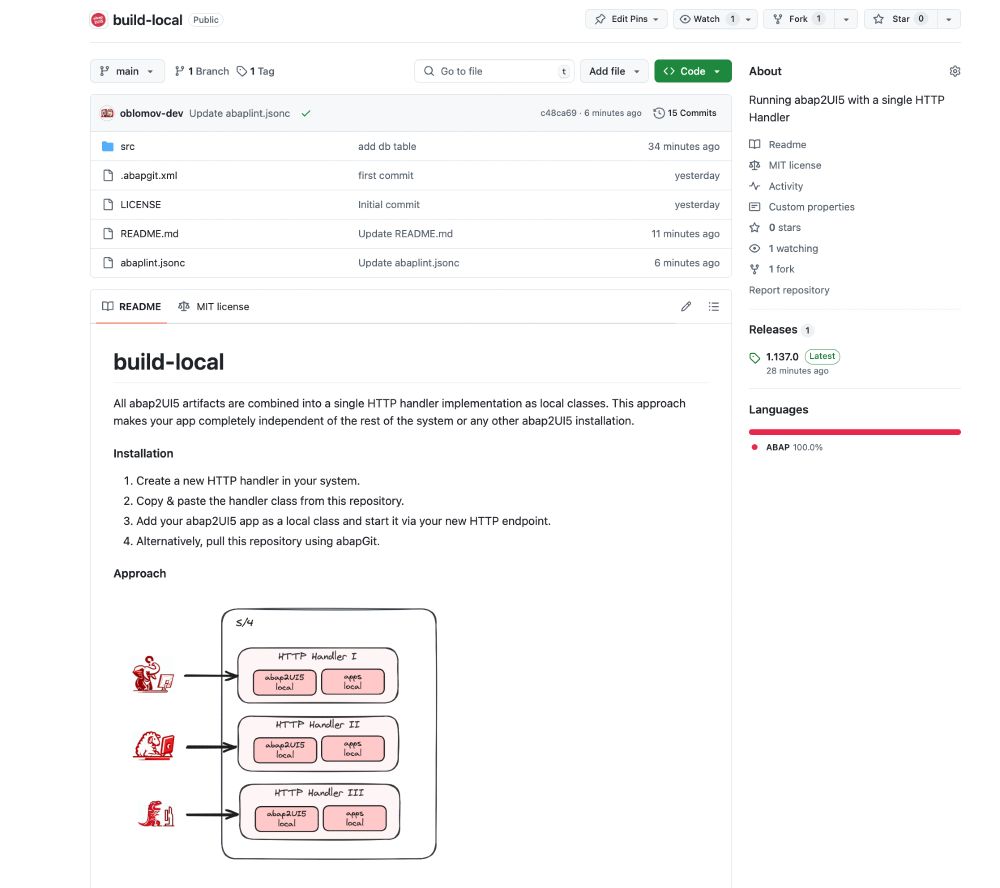Open the Star lists dropdown arrow

[949, 19]
